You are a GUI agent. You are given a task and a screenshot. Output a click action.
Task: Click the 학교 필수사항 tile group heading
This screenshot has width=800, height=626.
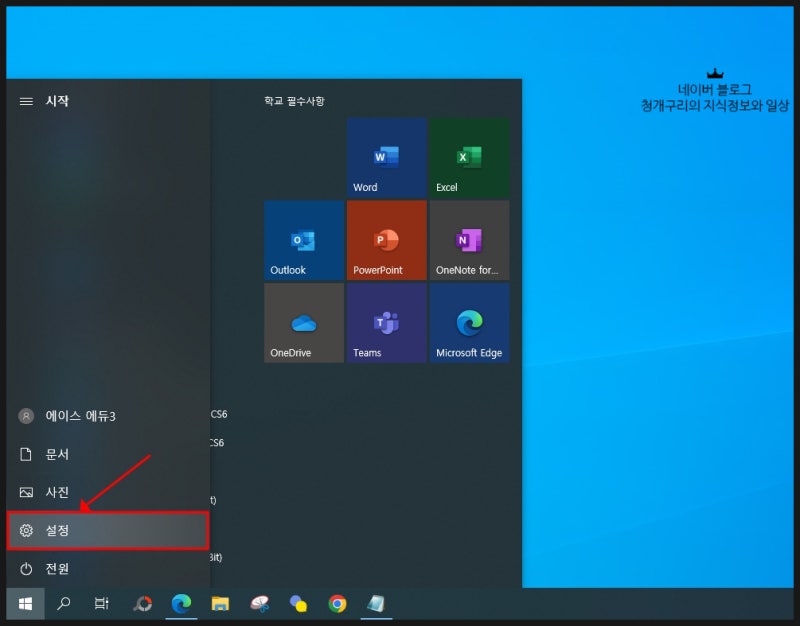pos(294,101)
